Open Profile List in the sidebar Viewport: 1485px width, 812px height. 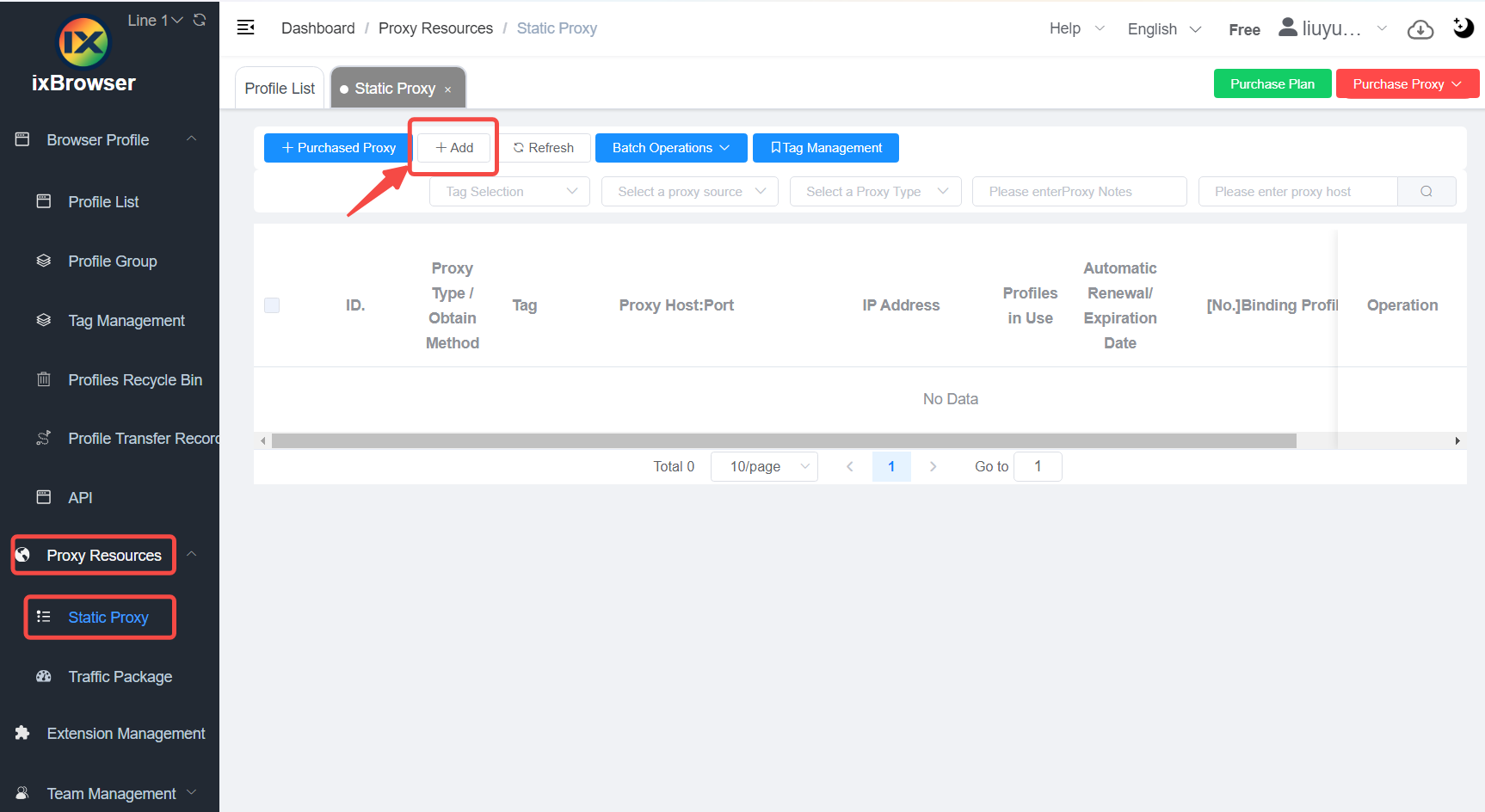coord(103,202)
